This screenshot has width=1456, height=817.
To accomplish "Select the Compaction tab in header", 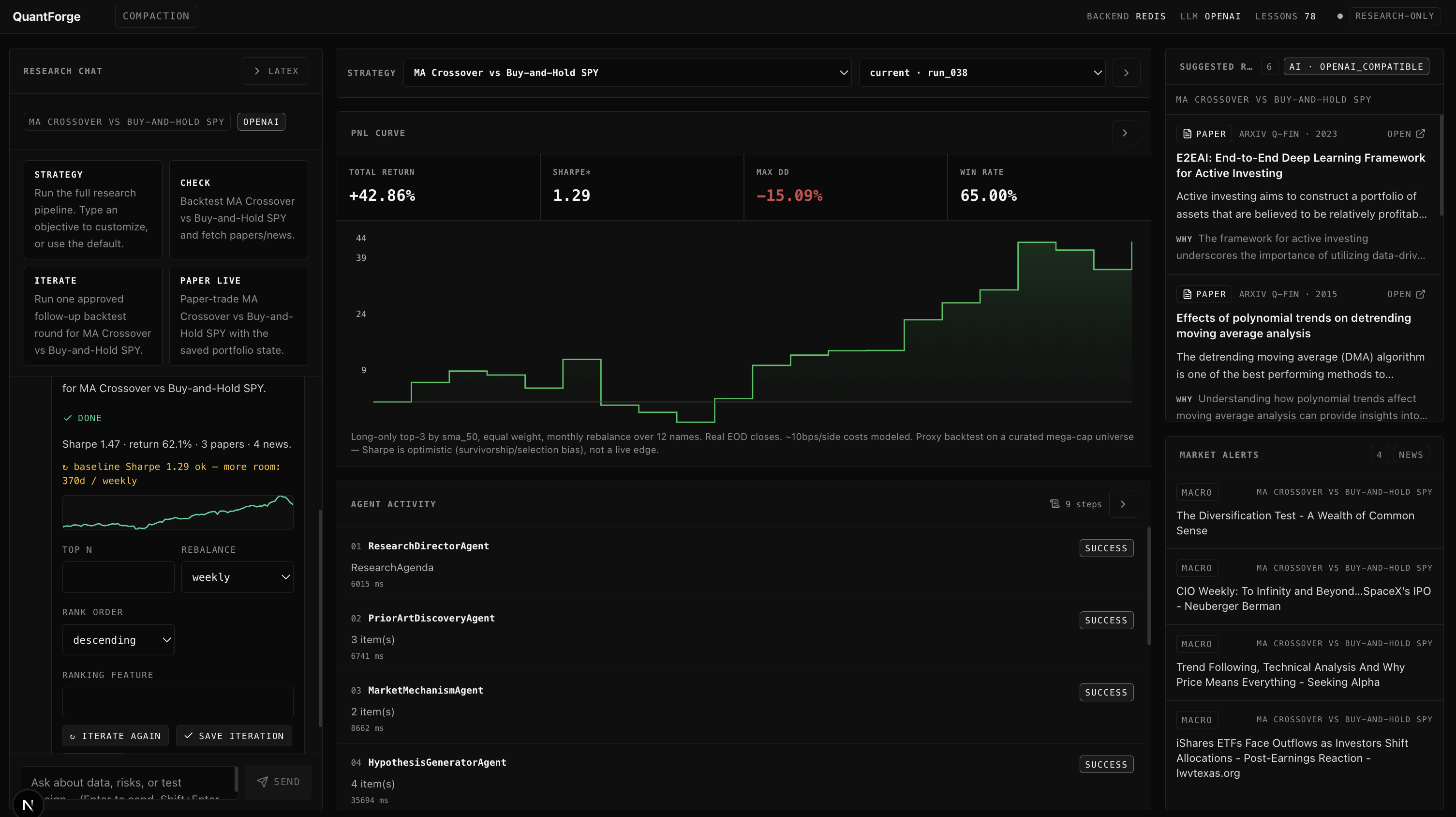I will point(156,16).
